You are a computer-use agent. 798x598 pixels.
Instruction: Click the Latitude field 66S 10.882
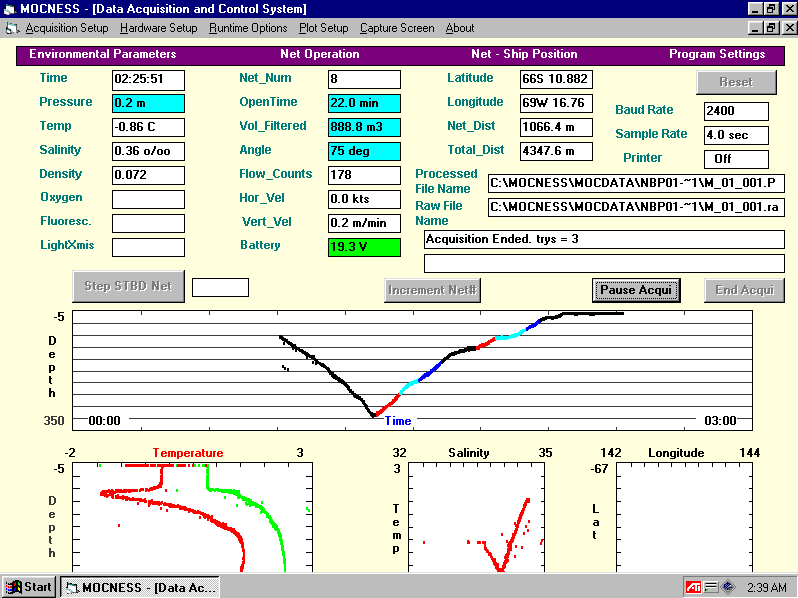[556, 79]
